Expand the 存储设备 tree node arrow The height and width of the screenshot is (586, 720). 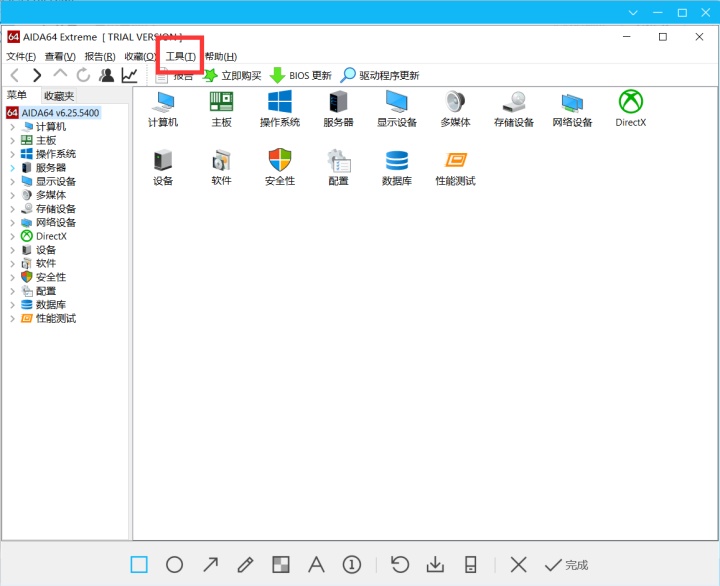12,209
